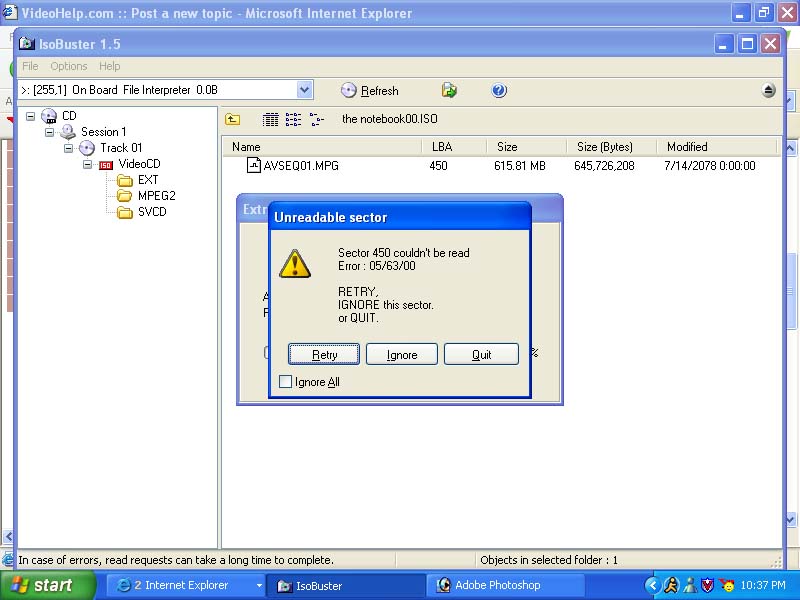Select the AVSEQ01.MPG file name

(x=301, y=166)
